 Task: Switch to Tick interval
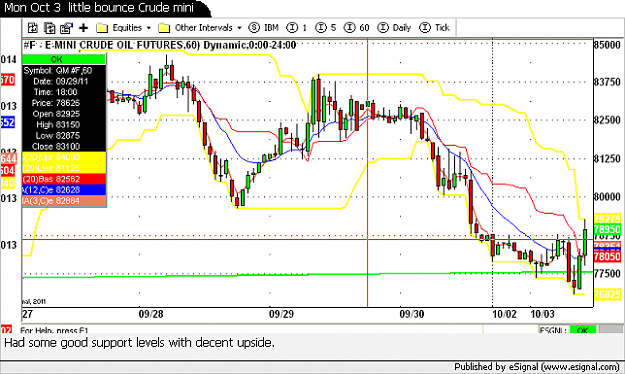434,28
